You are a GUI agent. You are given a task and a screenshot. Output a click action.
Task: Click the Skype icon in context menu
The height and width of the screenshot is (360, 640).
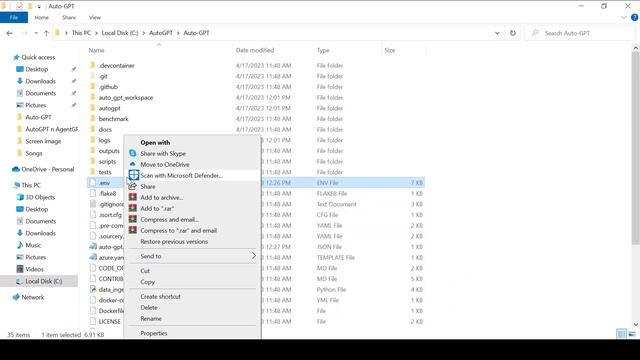pyautogui.click(x=133, y=153)
